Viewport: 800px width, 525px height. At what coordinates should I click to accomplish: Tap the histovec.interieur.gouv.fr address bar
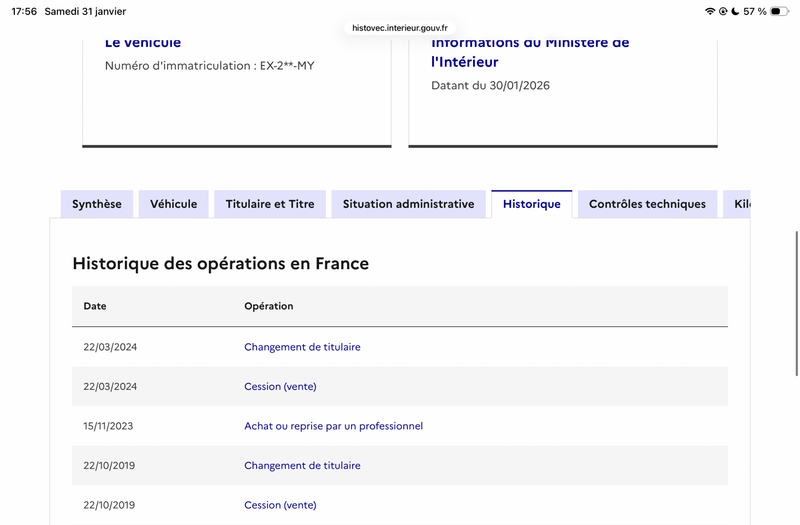(x=400, y=28)
